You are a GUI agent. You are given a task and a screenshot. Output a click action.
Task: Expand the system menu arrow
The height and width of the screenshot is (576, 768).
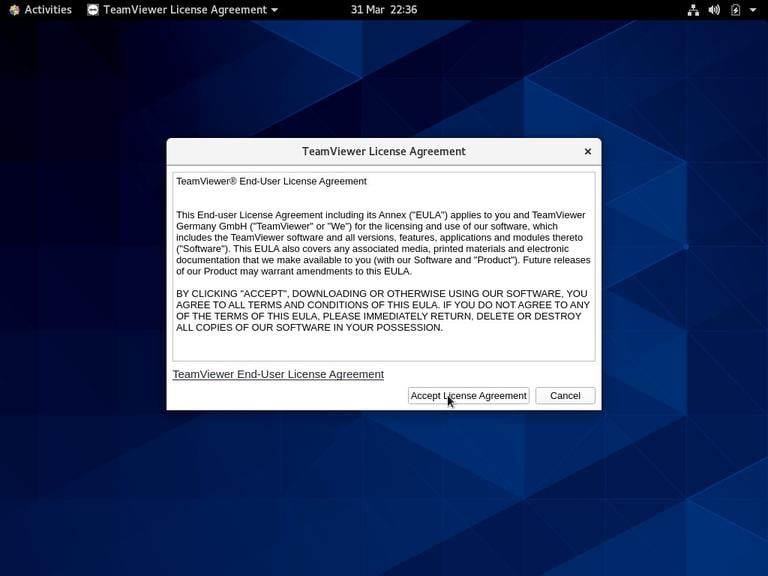point(753,10)
